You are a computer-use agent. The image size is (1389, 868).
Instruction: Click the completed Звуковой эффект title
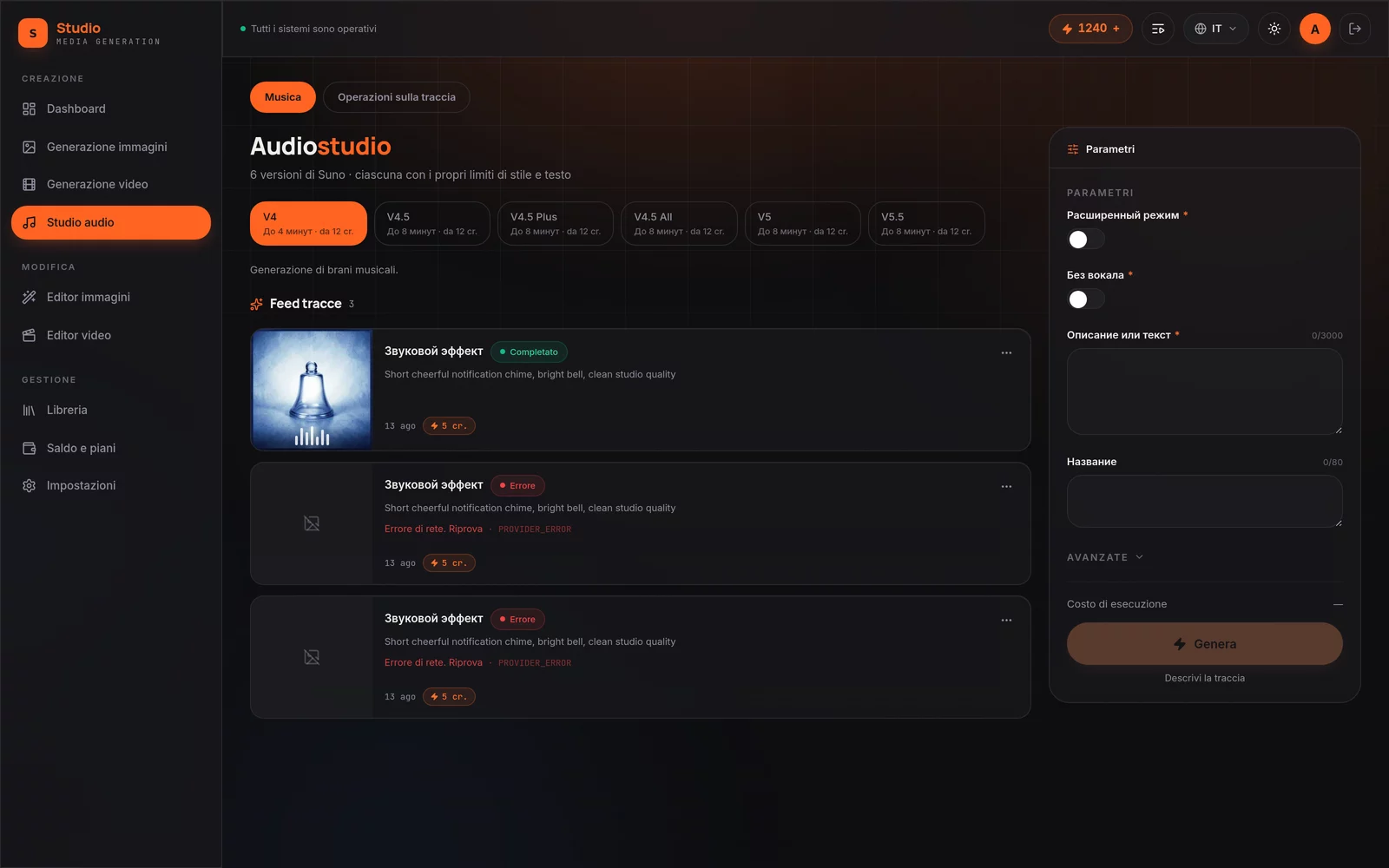click(433, 352)
